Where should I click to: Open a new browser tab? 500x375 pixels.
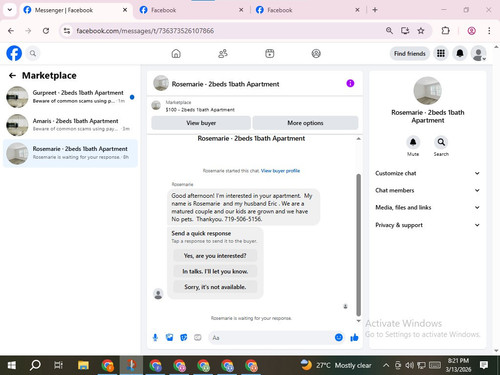point(375,10)
